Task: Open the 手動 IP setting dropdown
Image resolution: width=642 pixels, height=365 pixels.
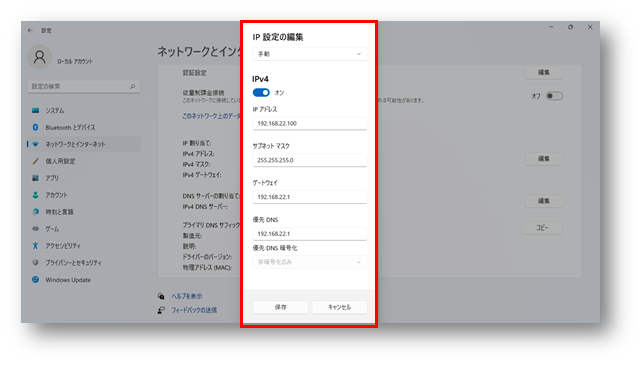Action: [310, 54]
